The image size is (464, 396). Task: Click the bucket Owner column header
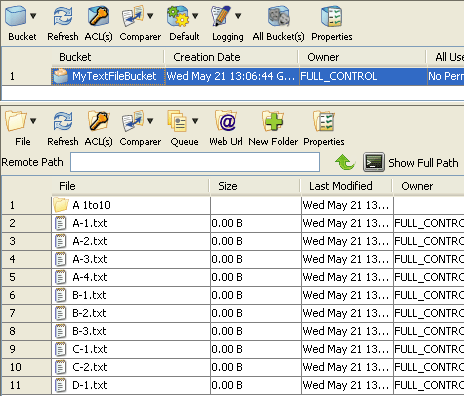362,57
